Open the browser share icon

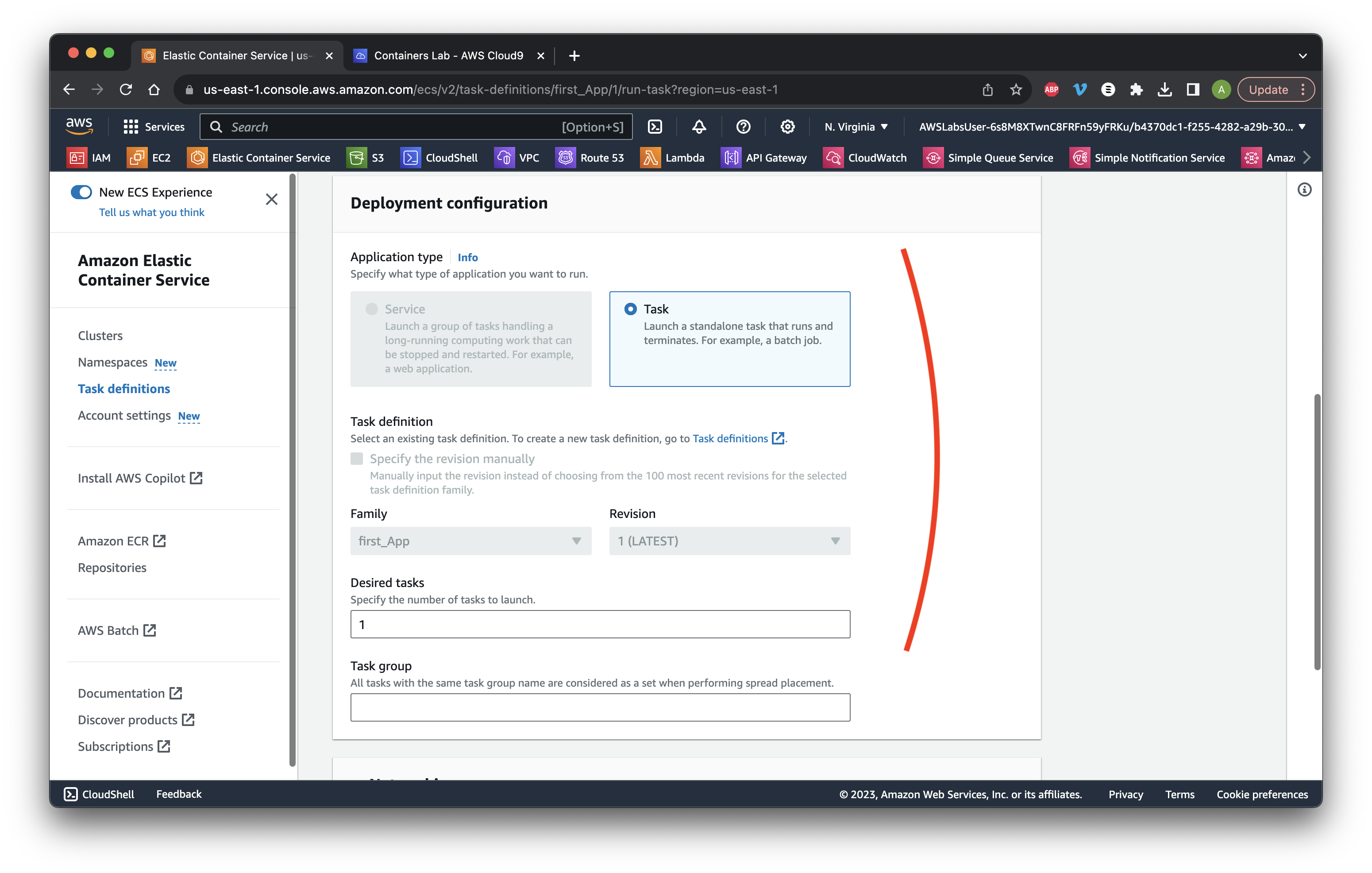point(987,89)
